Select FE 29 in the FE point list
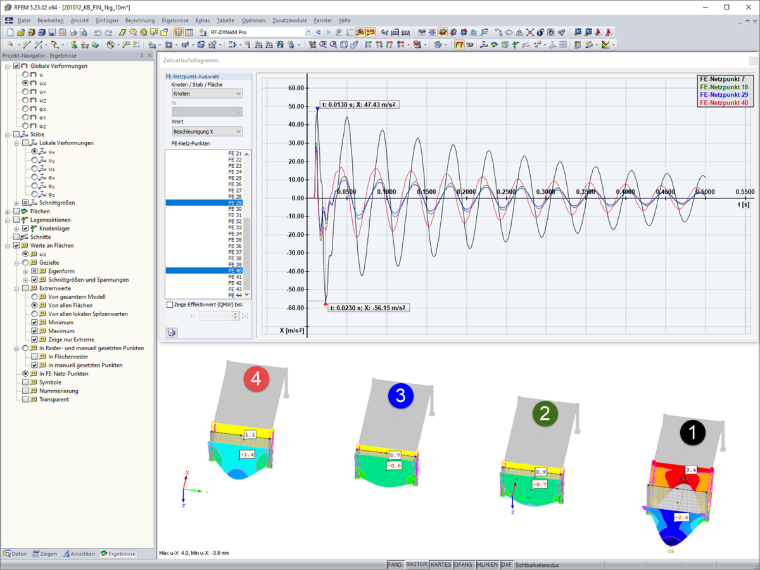 point(204,203)
